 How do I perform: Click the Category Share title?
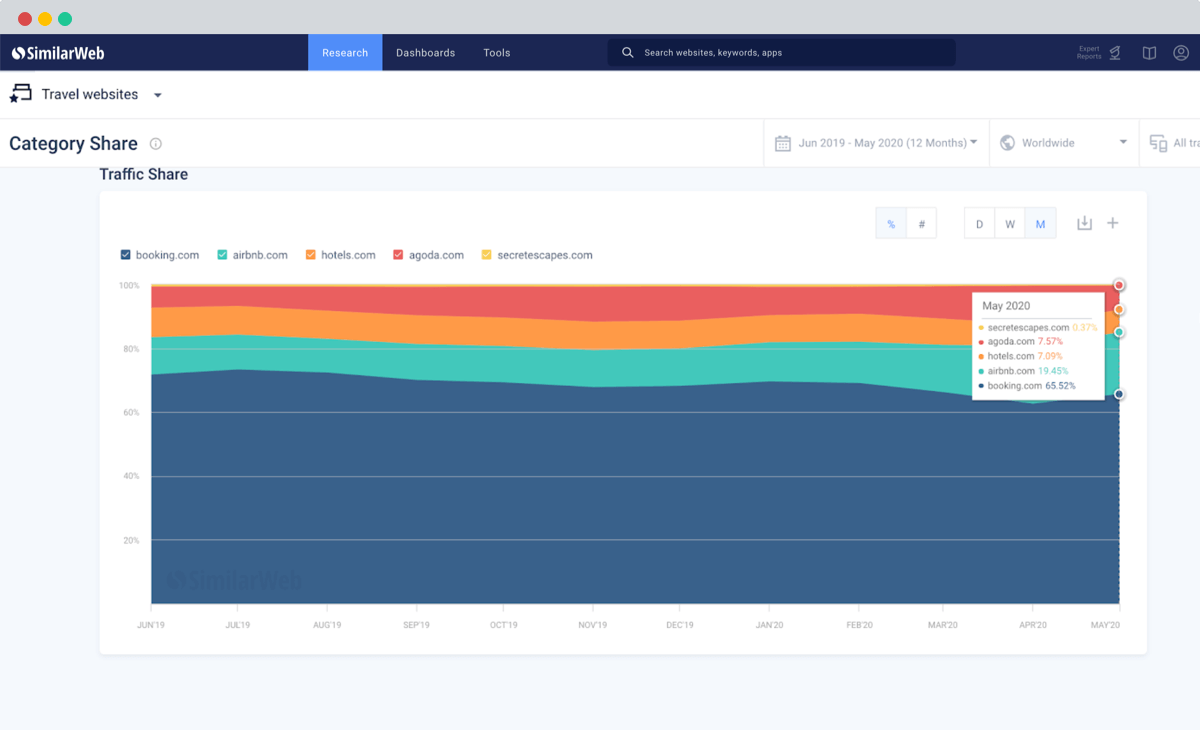(x=73, y=144)
